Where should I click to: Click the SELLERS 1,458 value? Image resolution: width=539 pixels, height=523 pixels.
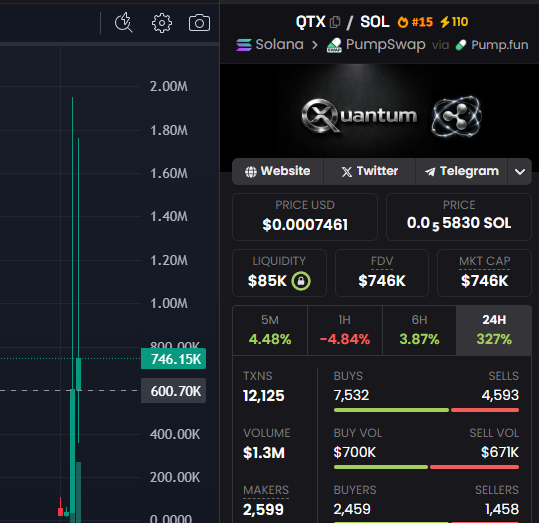502,509
